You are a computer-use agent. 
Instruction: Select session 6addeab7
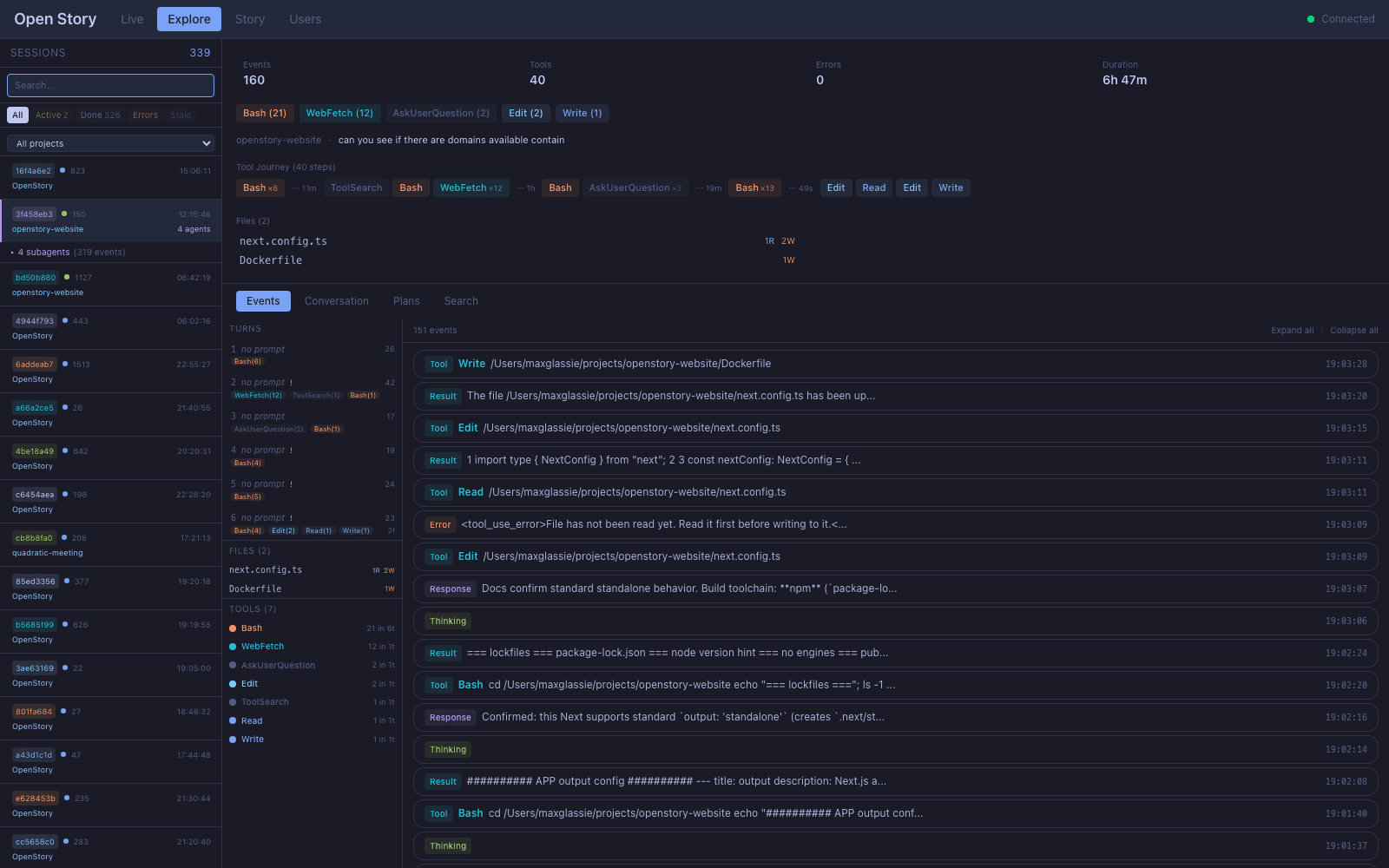[110, 372]
